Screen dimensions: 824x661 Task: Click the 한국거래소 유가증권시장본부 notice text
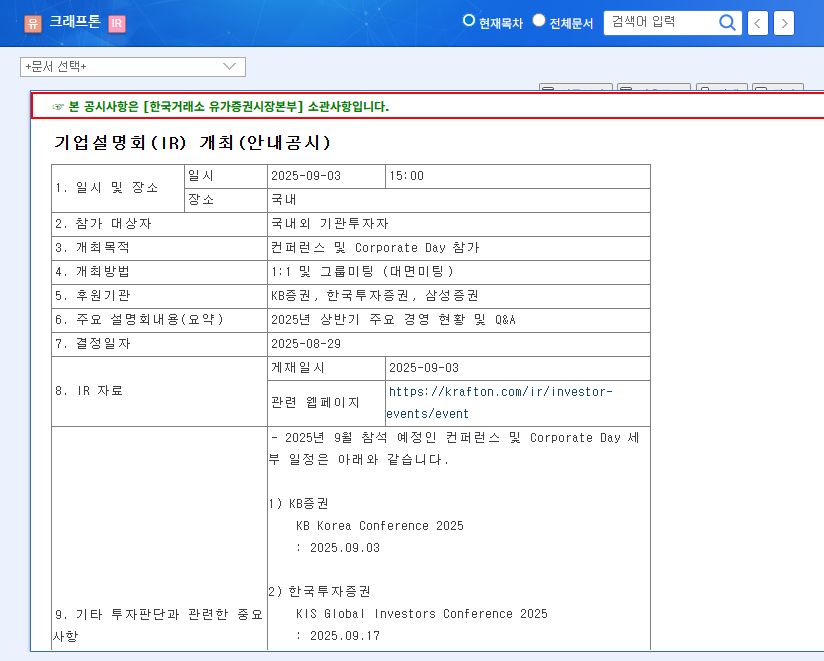tap(229, 107)
